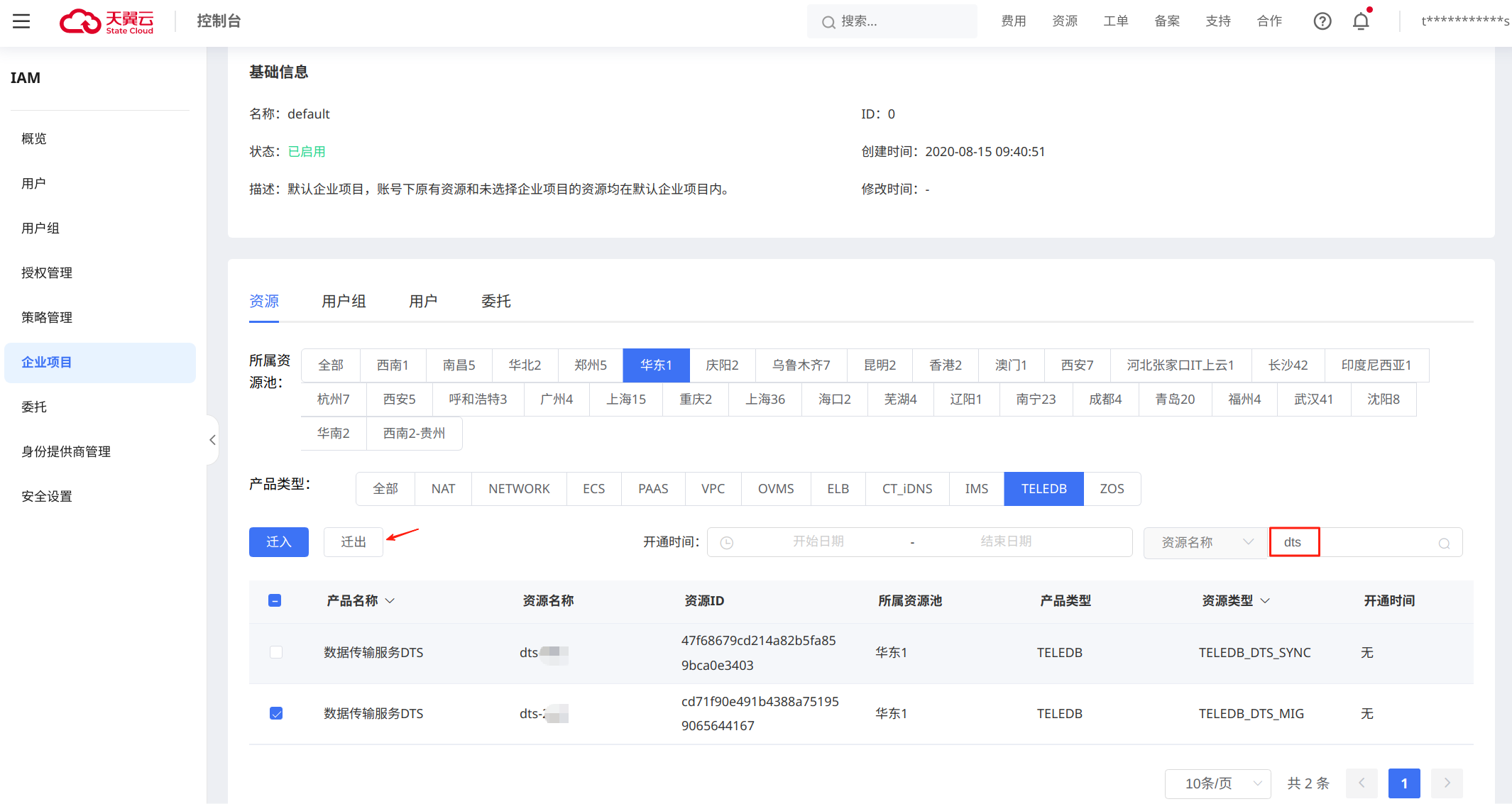Click the search magnifier in resource filter
This screenshot has width=1512, height=804.
[1444, 544]
